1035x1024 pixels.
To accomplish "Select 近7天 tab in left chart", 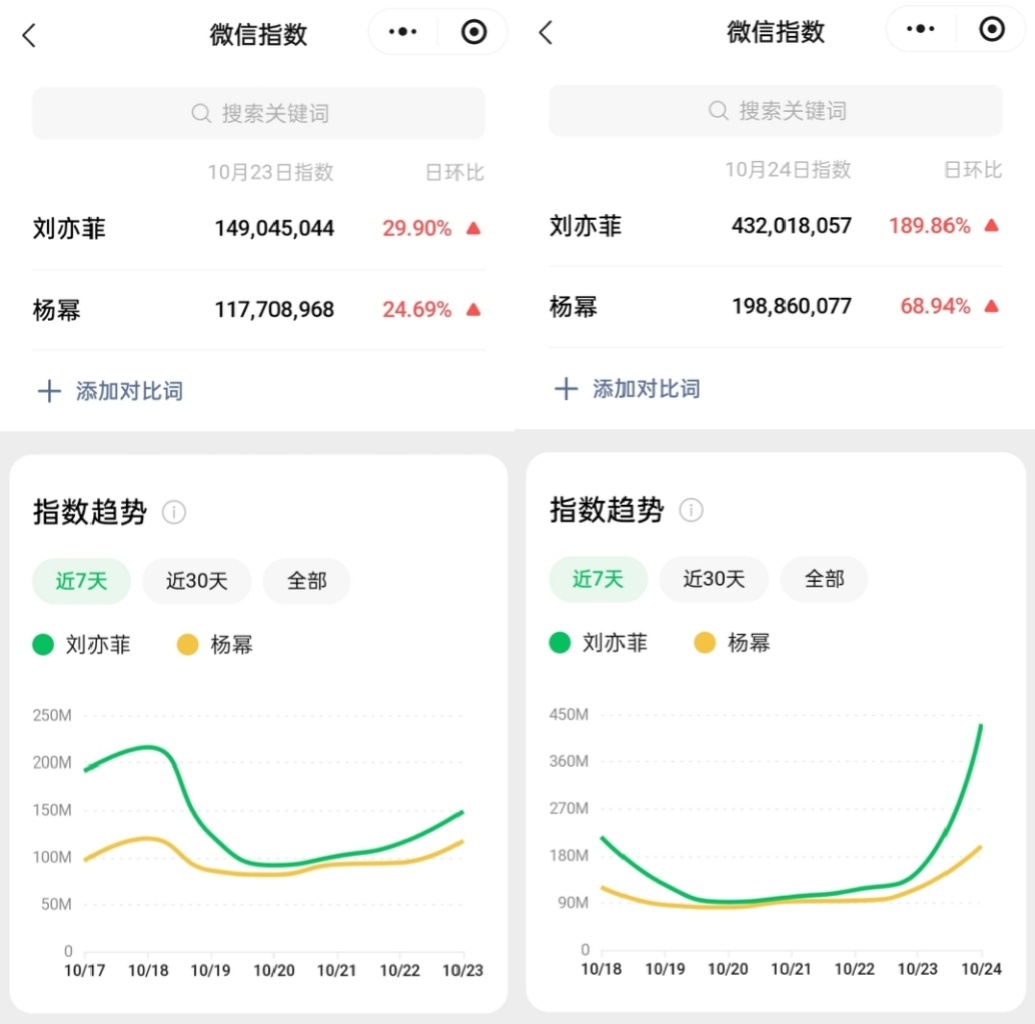I will click(81, 581).
